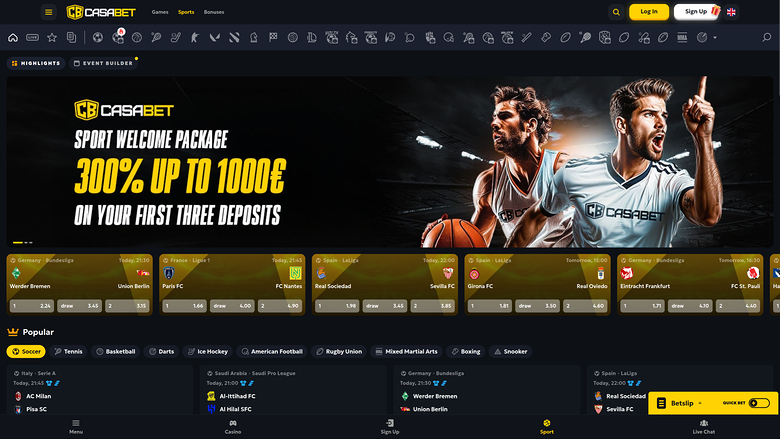Open favorites star icon

[52, 37]
